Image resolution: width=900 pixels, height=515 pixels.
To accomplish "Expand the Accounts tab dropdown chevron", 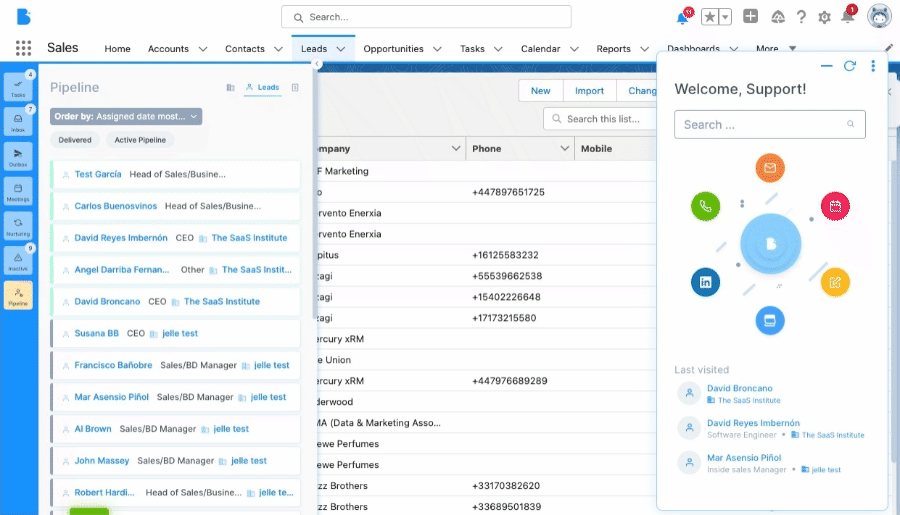I will 203,49.
